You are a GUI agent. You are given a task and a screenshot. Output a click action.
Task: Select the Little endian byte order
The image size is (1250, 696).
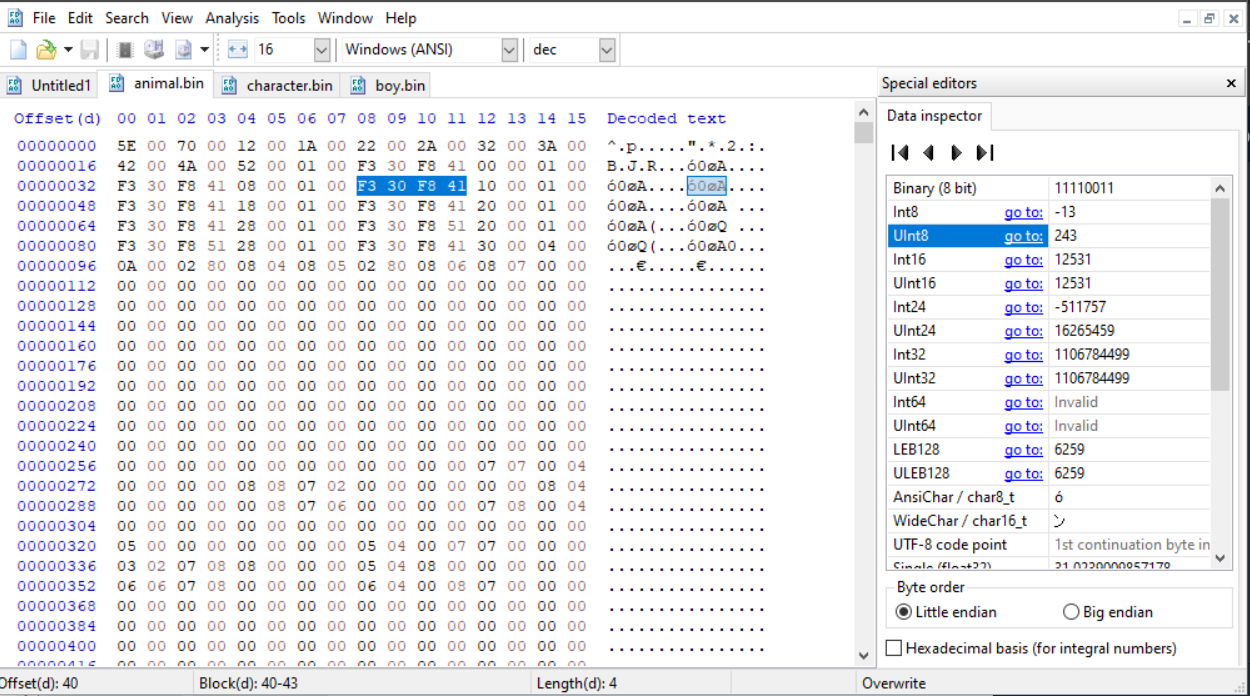pyautogui.click(x=946, y=612)
